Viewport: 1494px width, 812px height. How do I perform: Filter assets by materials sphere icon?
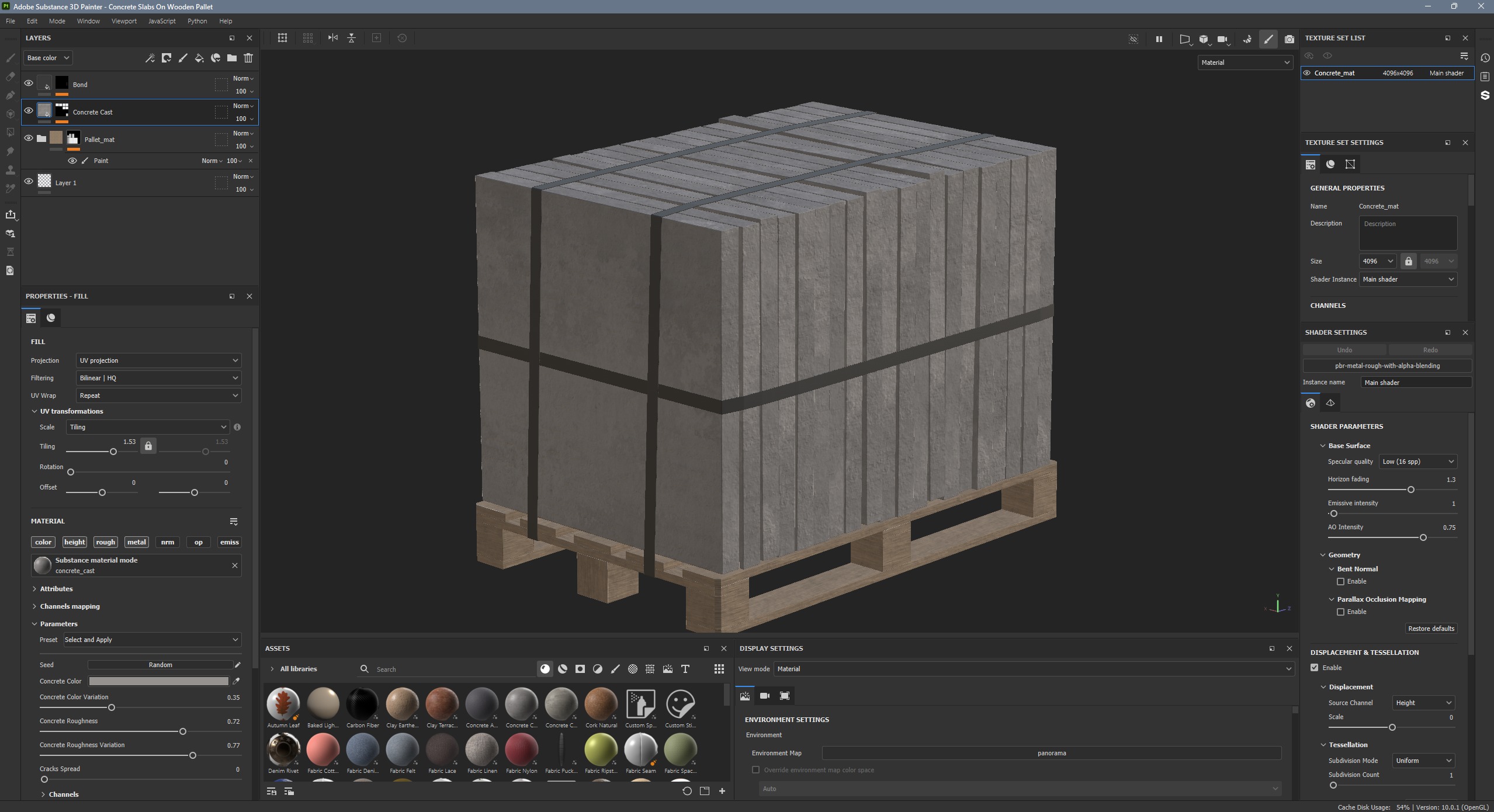pos(545,669)
